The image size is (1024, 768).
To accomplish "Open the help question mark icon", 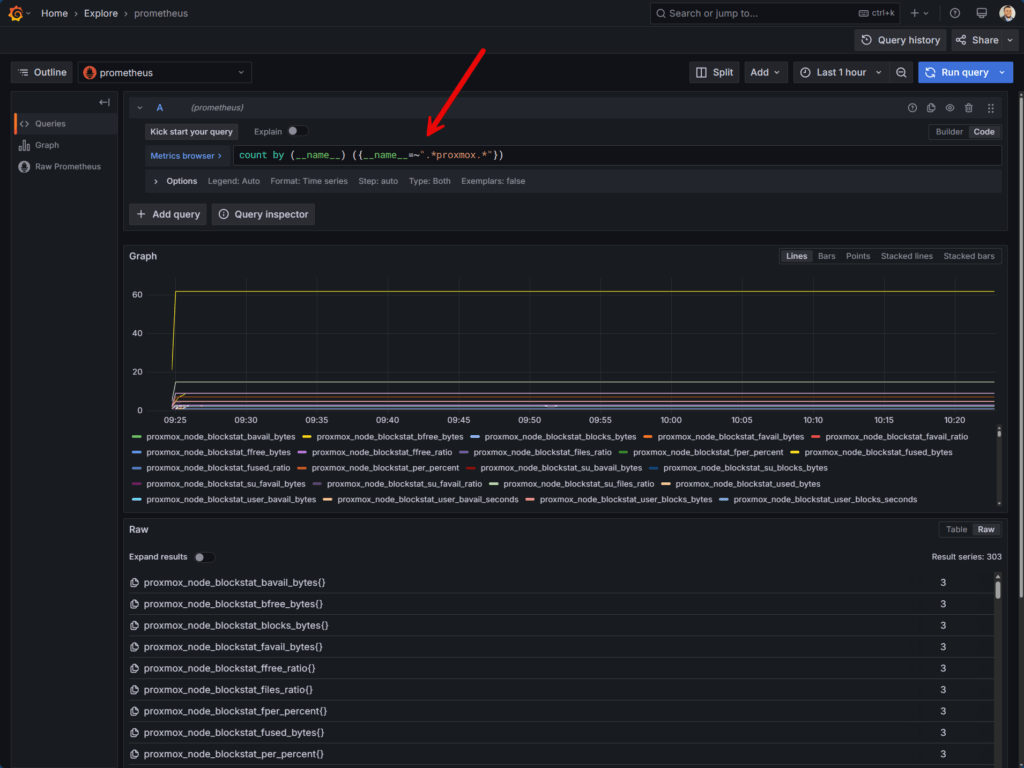I will (955, 13).
